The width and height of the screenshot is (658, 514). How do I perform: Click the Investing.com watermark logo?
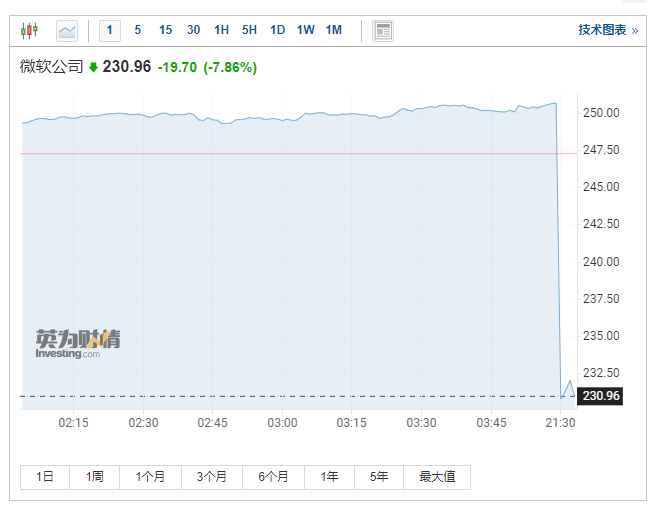point(78,344)
